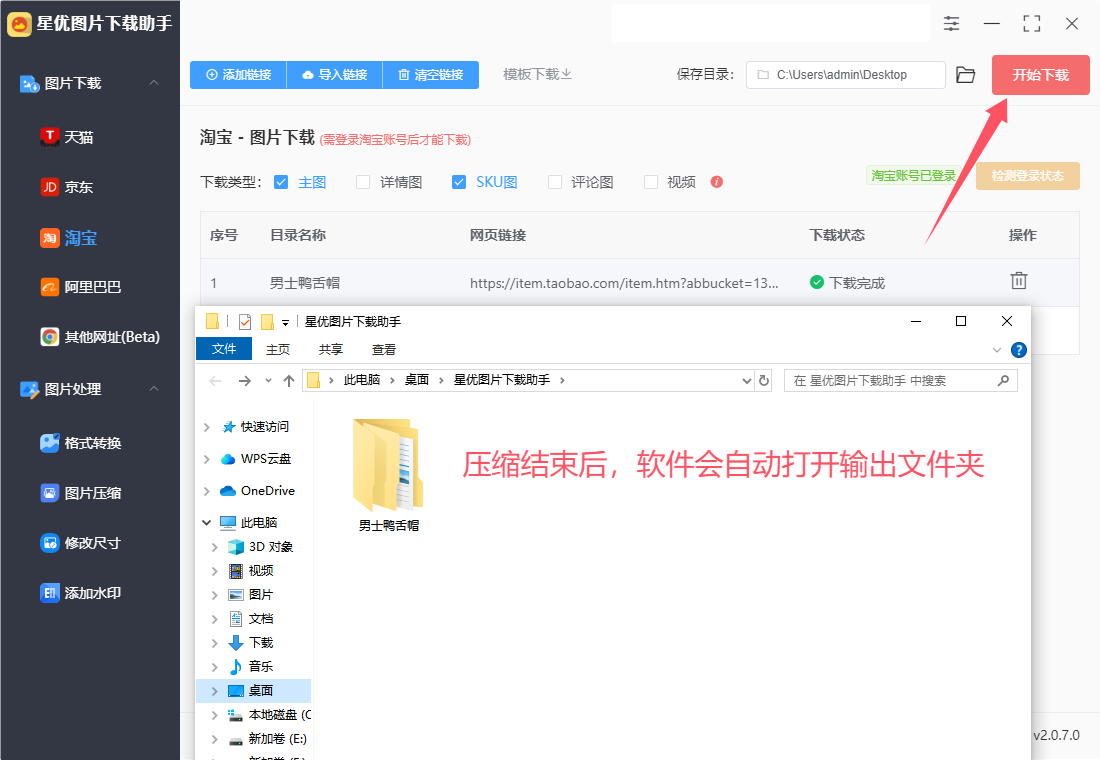
Task: Click 清空链接 button
Action: point(431,74)
